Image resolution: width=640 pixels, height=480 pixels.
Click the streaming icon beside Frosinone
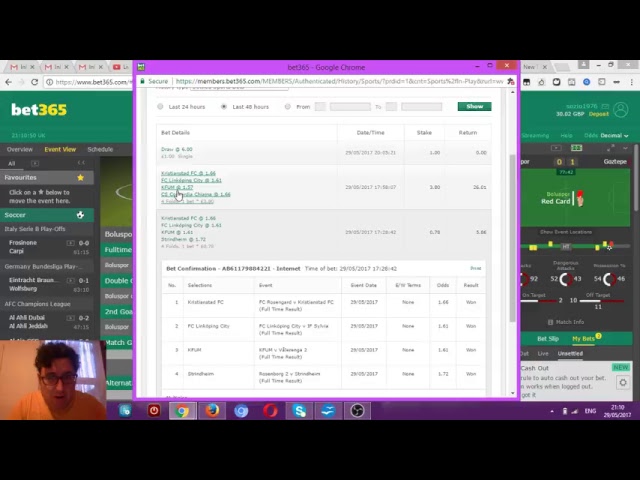pyautogui.click(x=70, y=243)
